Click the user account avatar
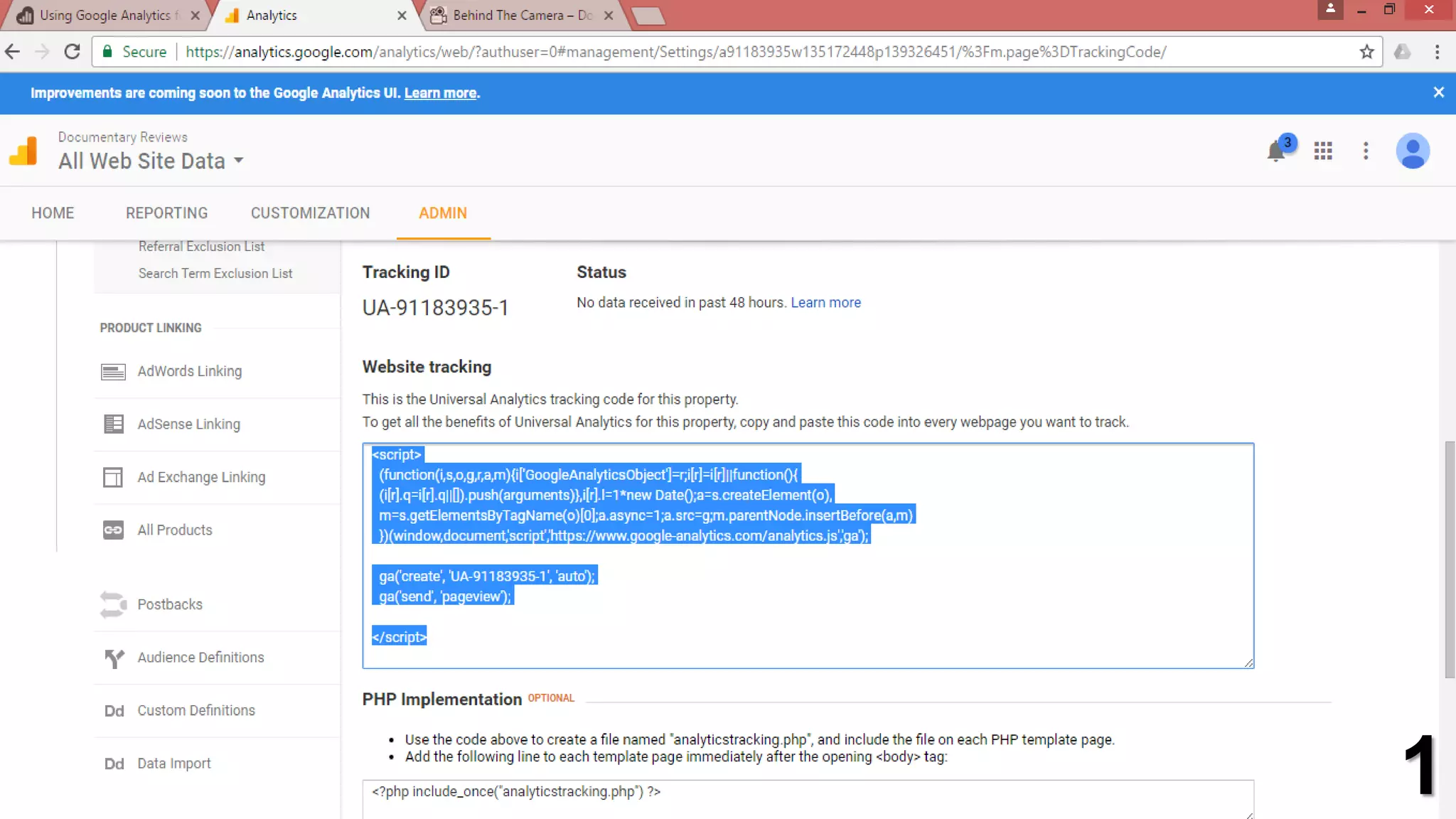Image resolution: width=1456 pixels, height=819 pixels. (1413, 151)
